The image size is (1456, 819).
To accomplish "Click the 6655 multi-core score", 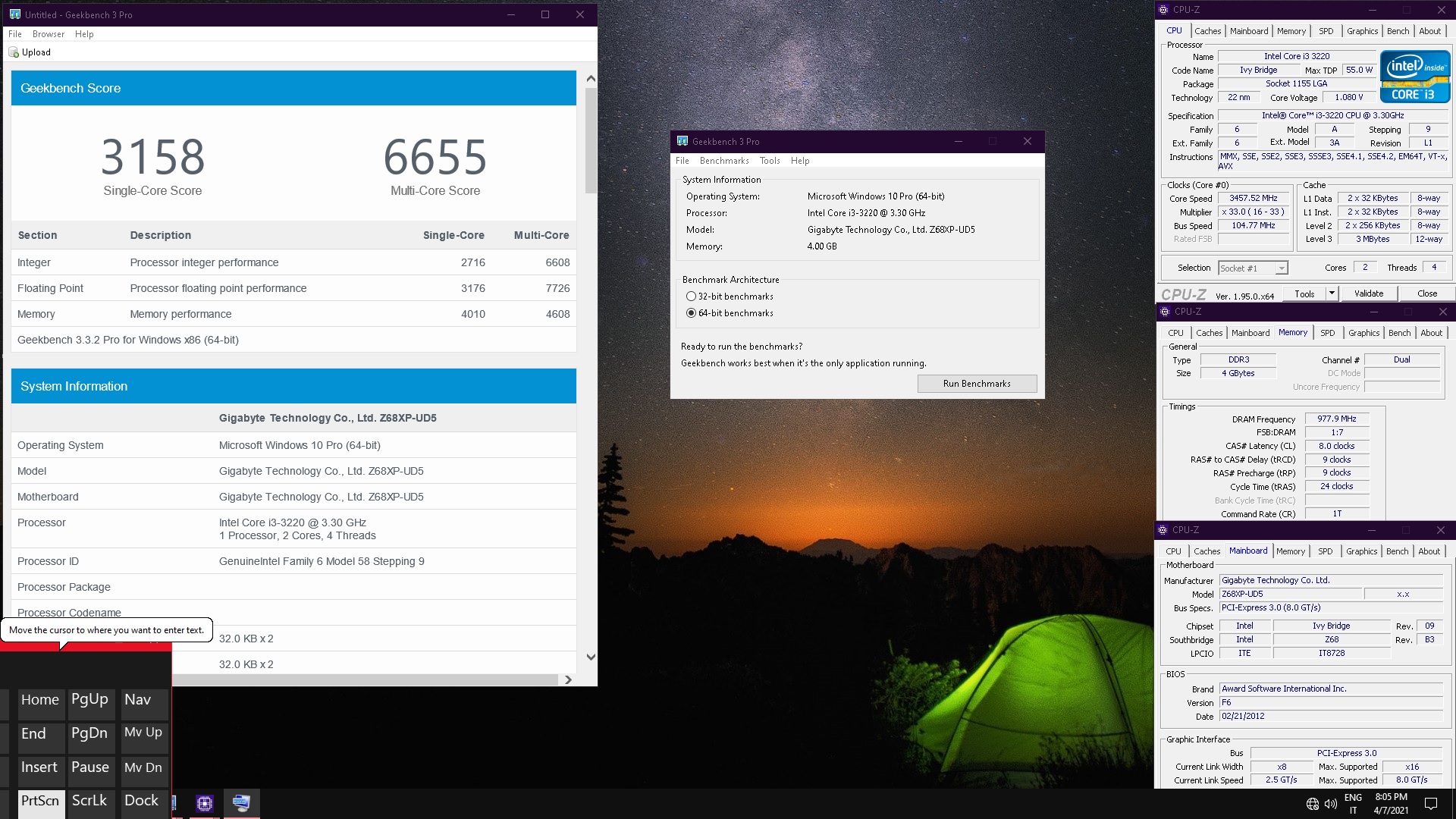I will coord(435,157).
